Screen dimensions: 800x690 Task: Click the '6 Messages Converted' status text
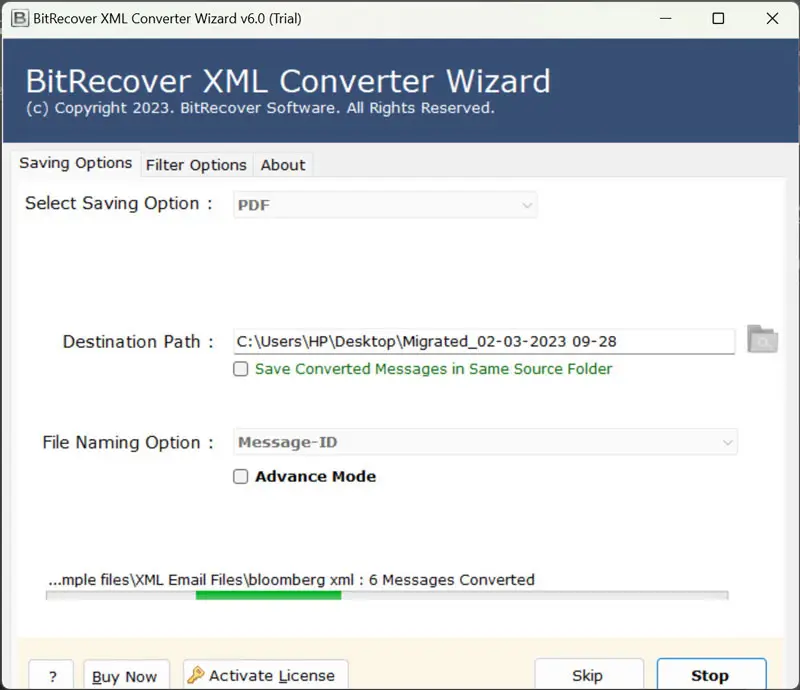pos(452,580)
